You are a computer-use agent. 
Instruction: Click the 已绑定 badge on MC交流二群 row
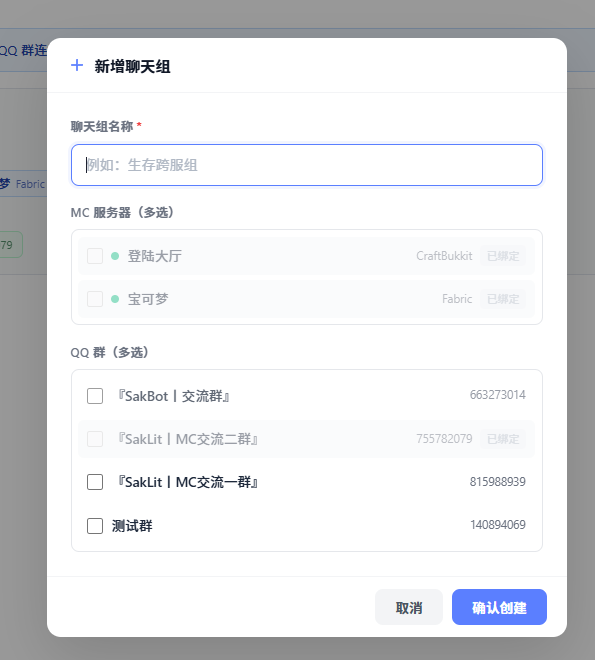click(503, 439)
